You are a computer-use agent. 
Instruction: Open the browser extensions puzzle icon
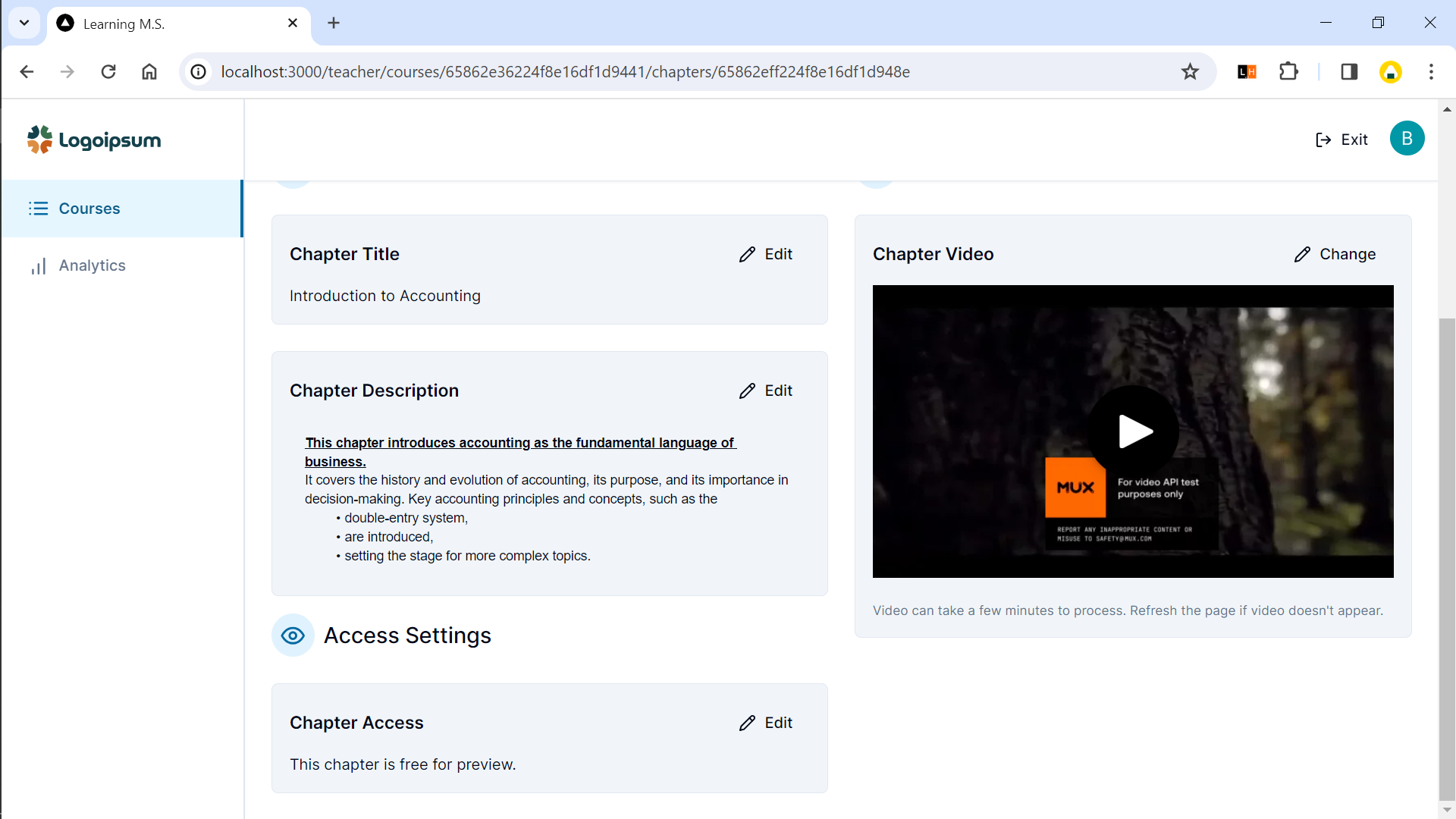[x=1288, y=71]
